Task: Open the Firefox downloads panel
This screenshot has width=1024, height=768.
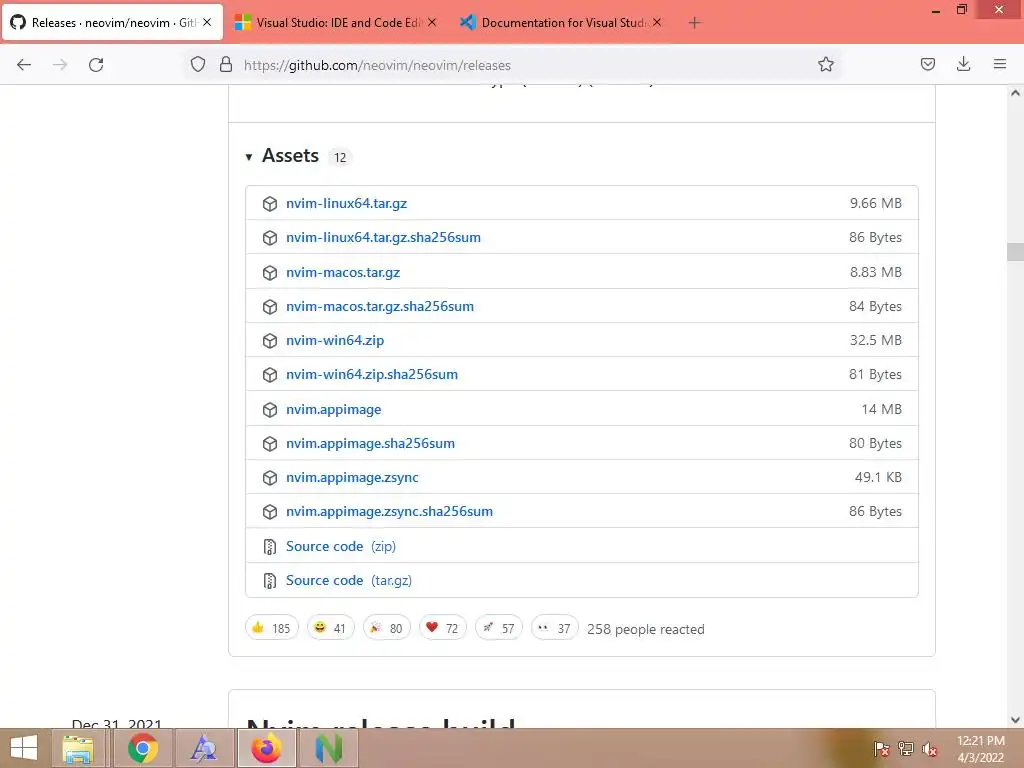Action: point(963,64)
